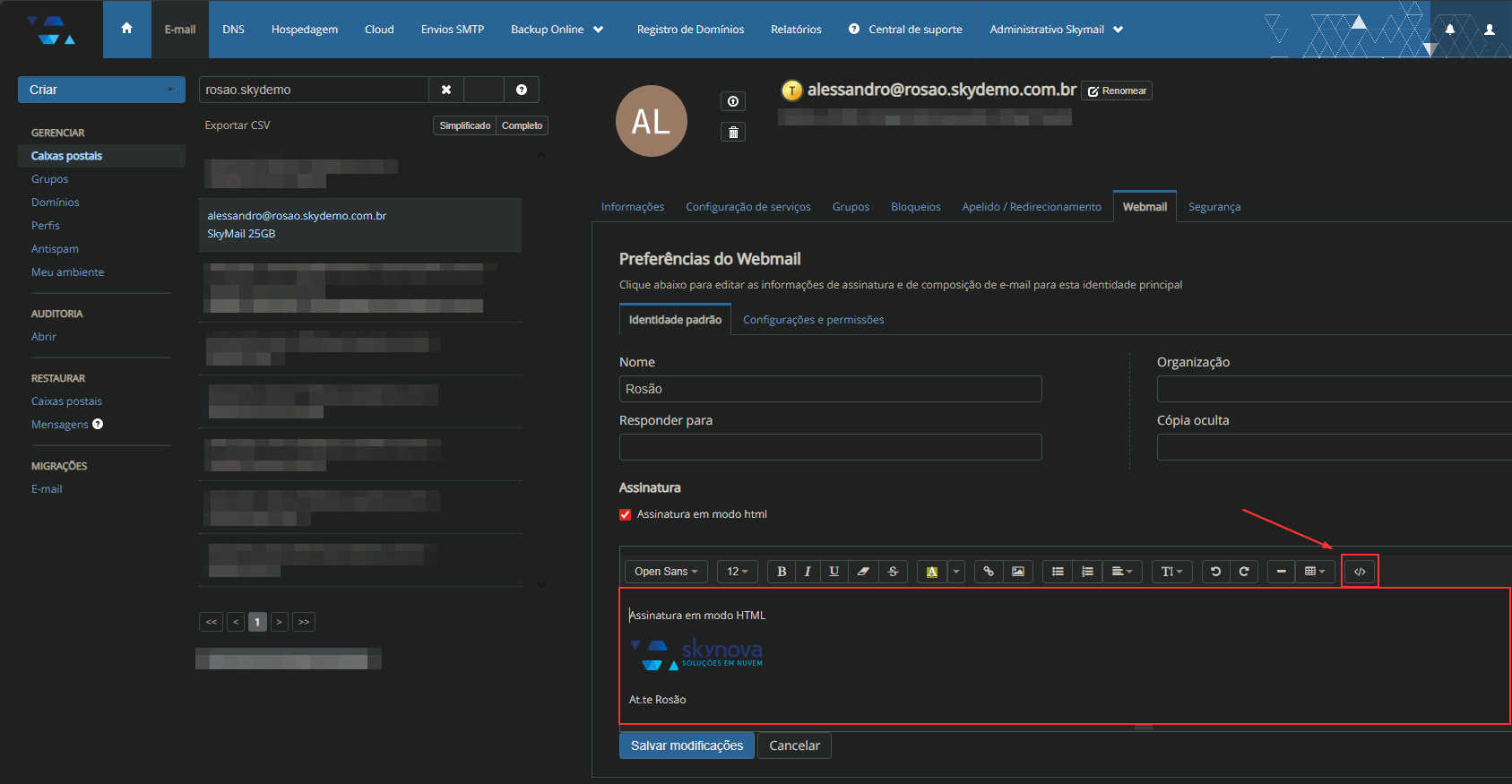Click into the Responder para field
Image resolution: width=1512 pixels, height=784 pixels.
click(830, 447)
